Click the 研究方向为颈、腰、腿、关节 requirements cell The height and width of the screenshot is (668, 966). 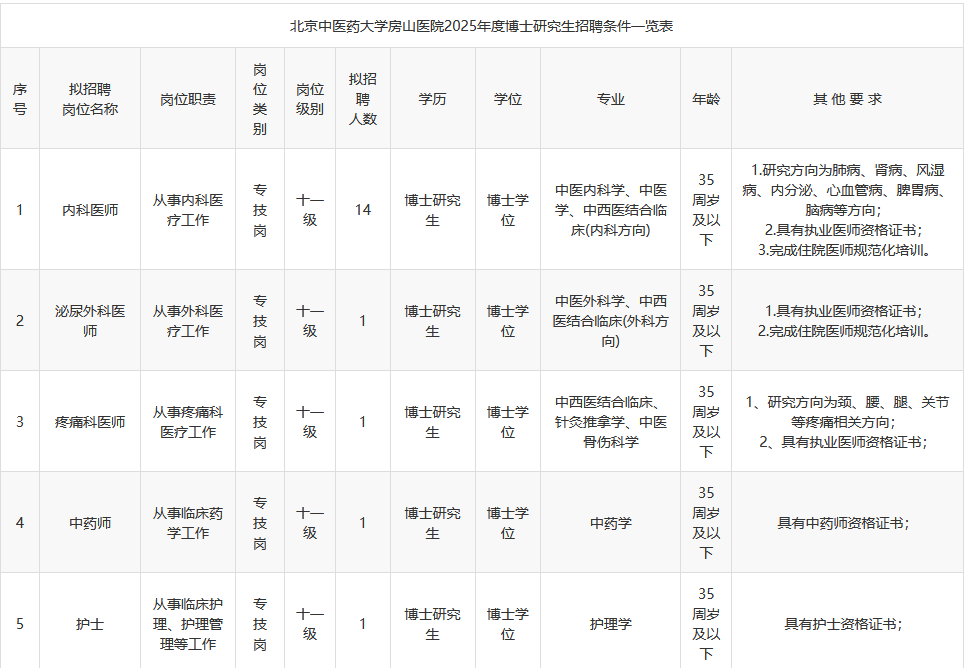848,422
